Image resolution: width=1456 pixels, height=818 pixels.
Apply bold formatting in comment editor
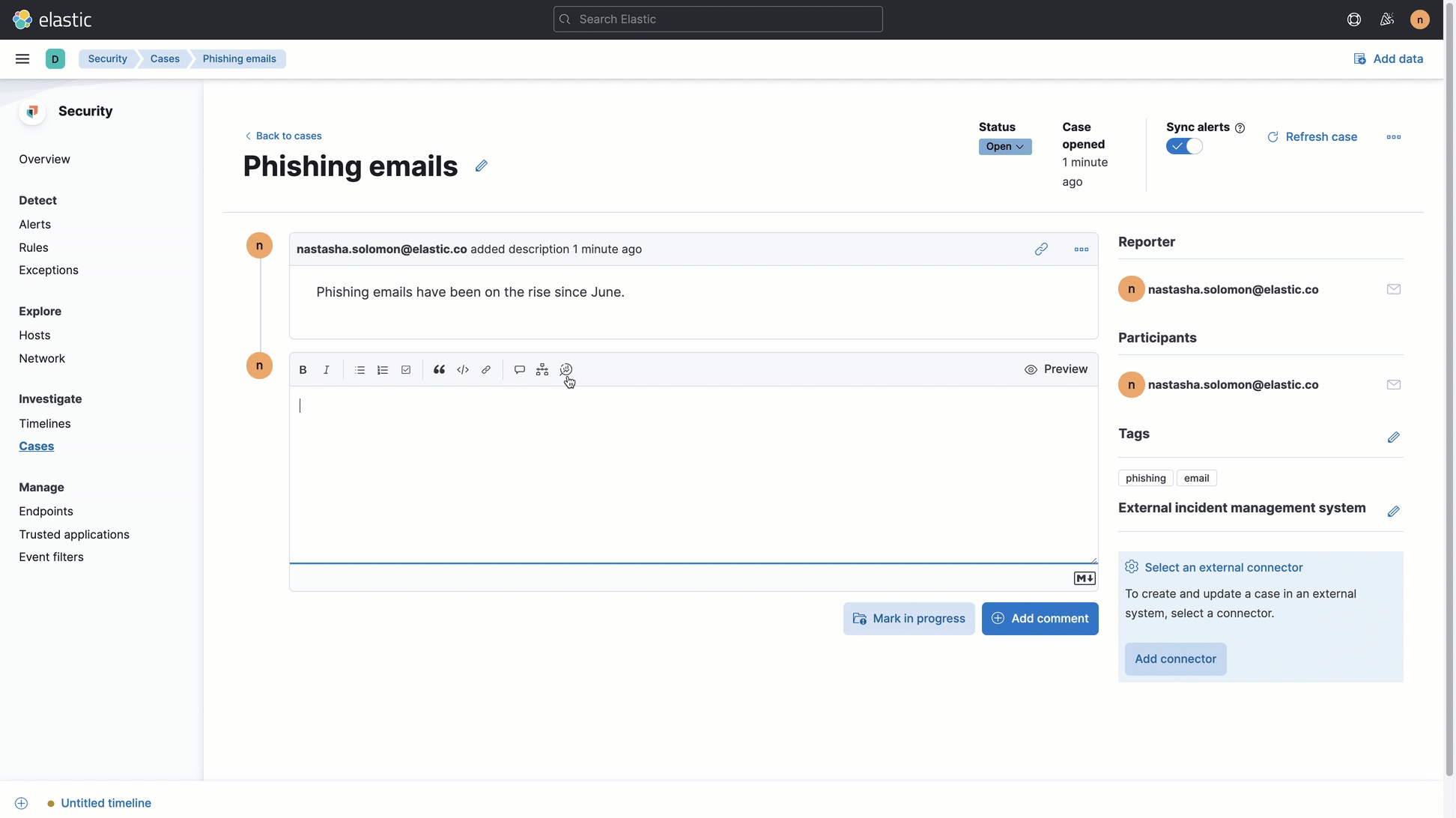click(303, 369)
